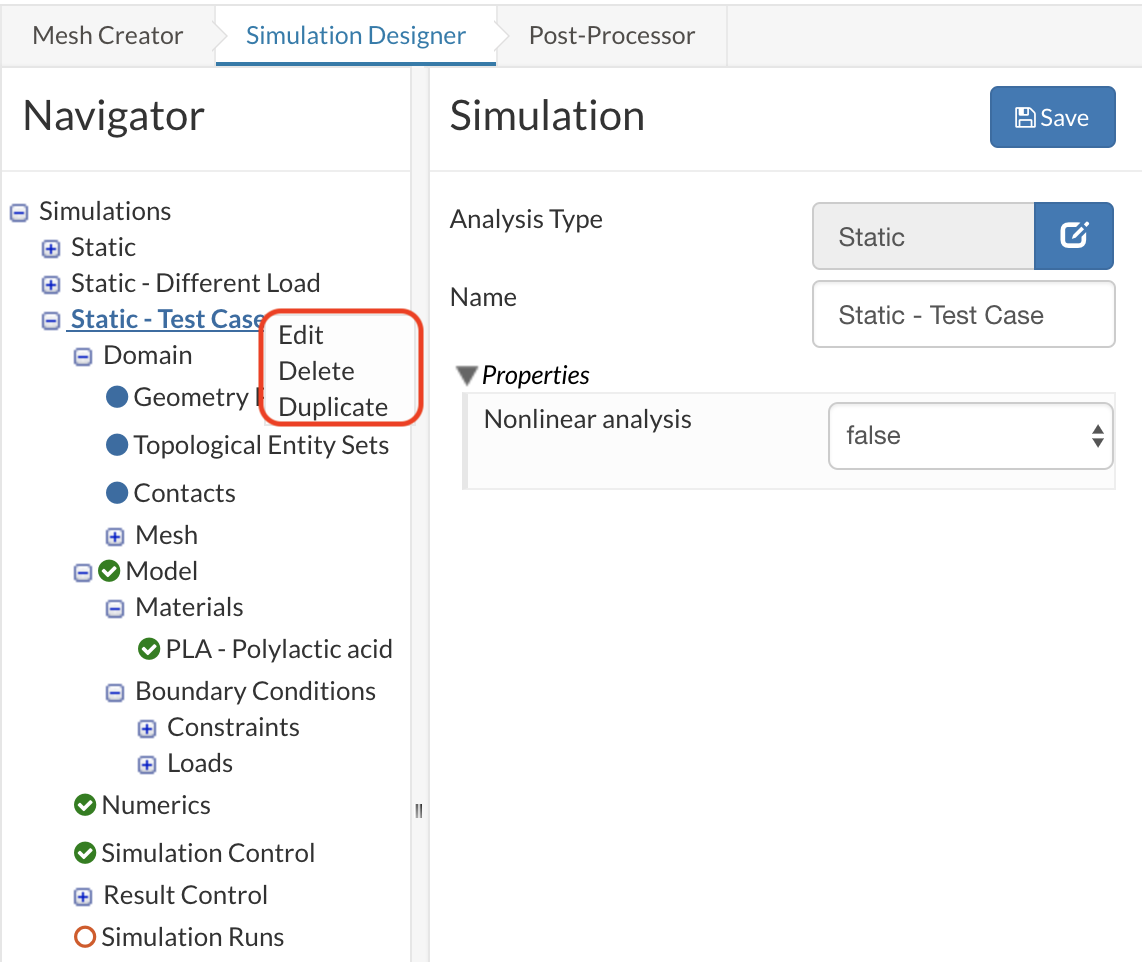Expand the Loads tree node
The width and height of the screenshot is (1142, 962).
pos(147,764)
